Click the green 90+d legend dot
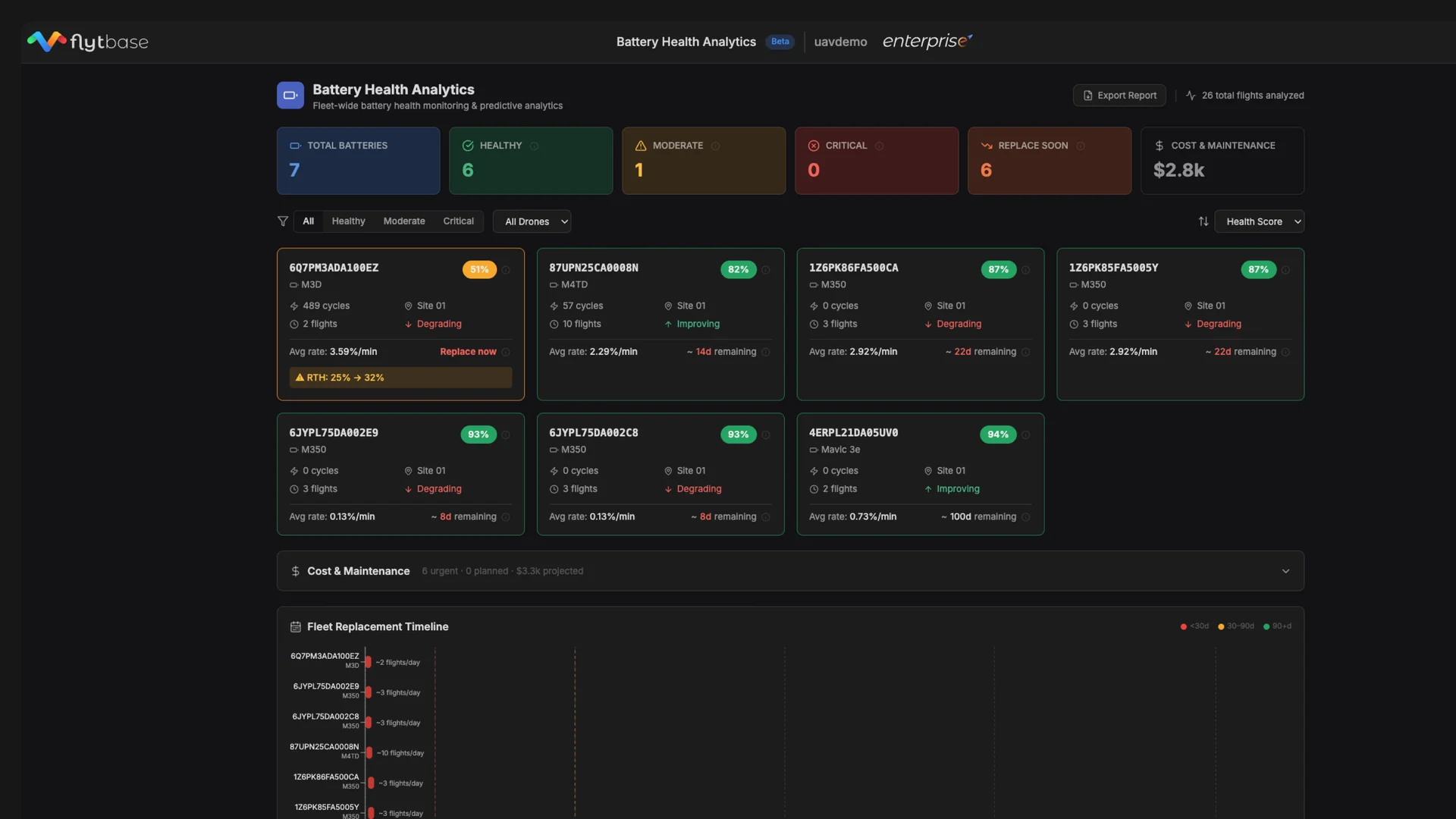 1266,627
